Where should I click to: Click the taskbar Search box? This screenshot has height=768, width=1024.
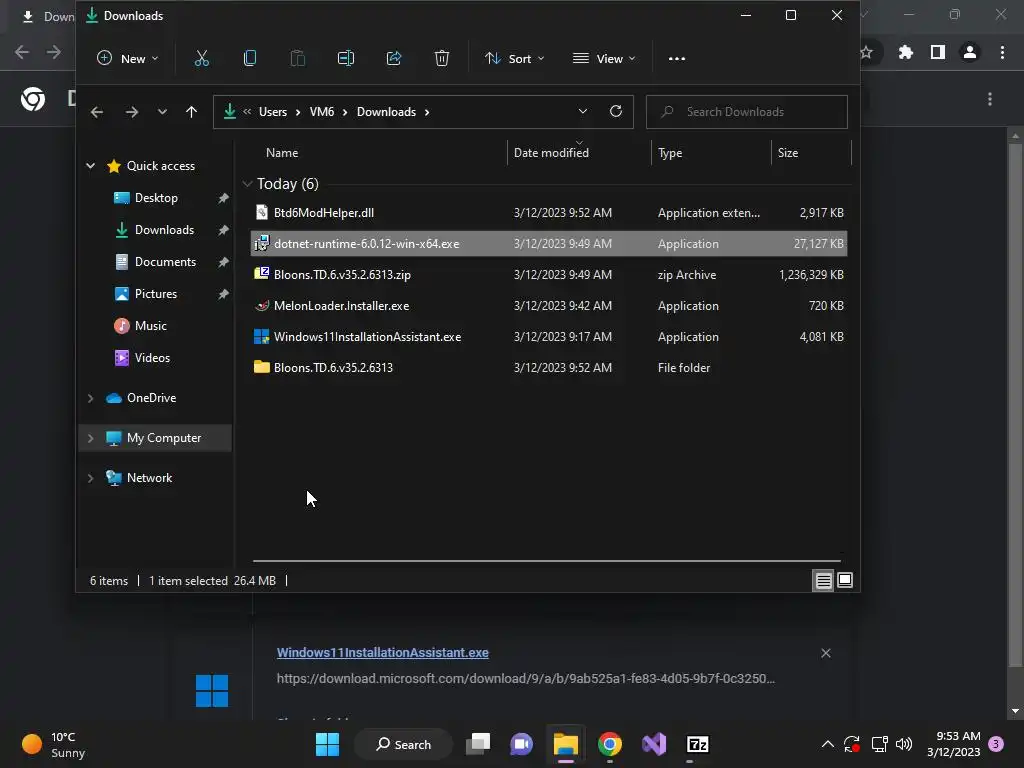(x=404, y=744)
